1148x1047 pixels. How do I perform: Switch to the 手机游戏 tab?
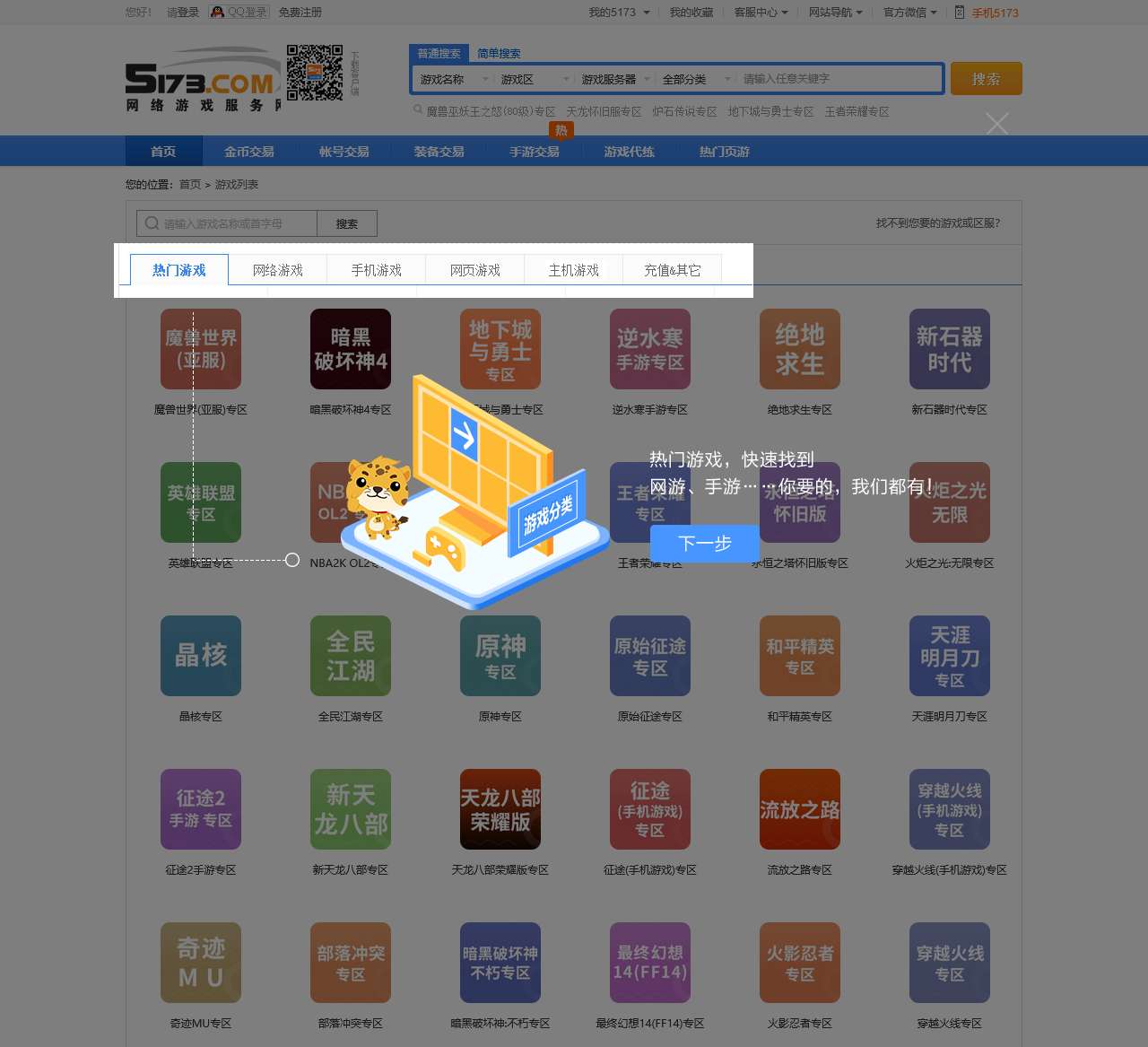tap(377, 270)
